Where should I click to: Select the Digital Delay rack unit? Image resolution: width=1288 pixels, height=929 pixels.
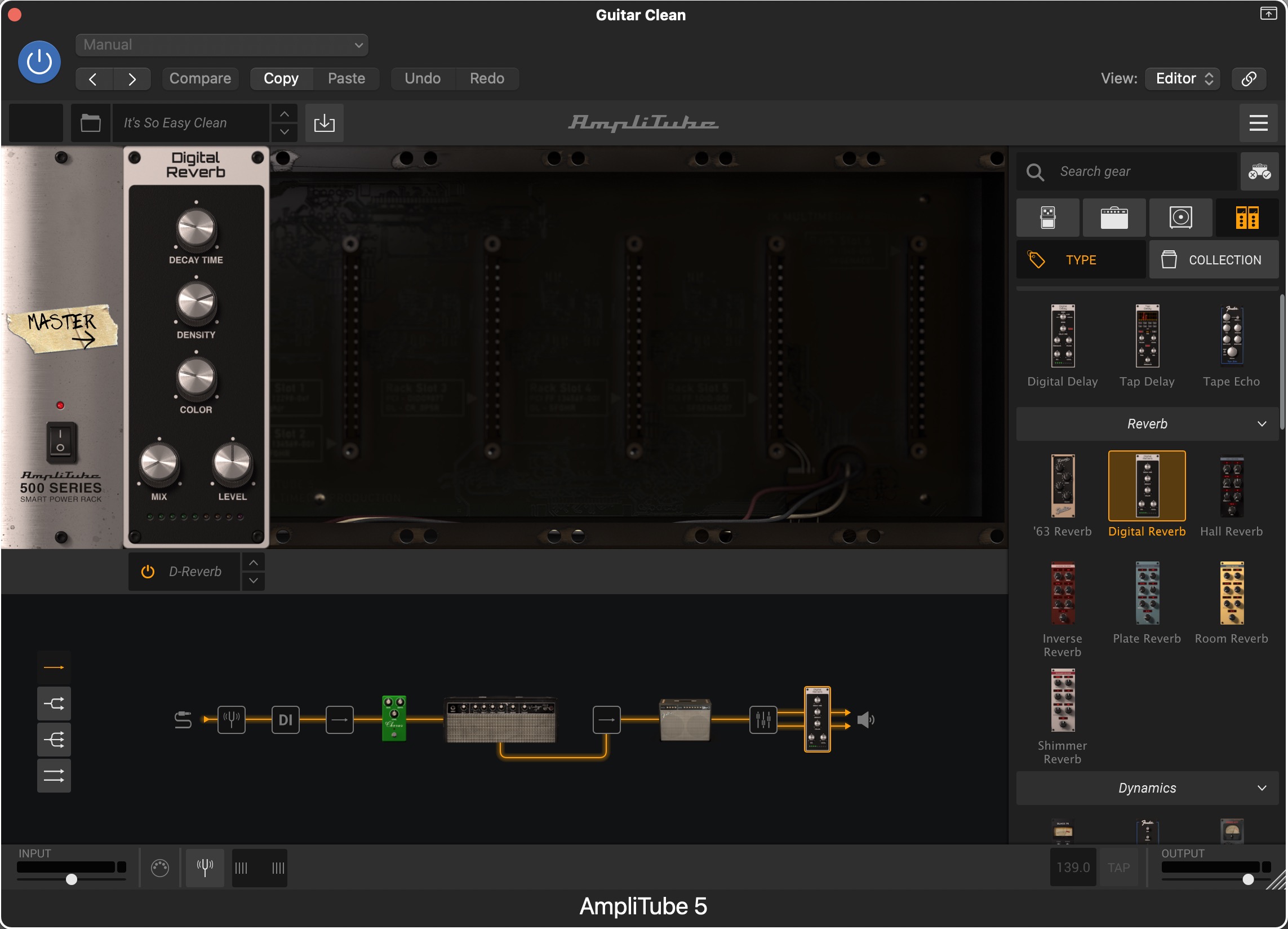pos(1063,346)
